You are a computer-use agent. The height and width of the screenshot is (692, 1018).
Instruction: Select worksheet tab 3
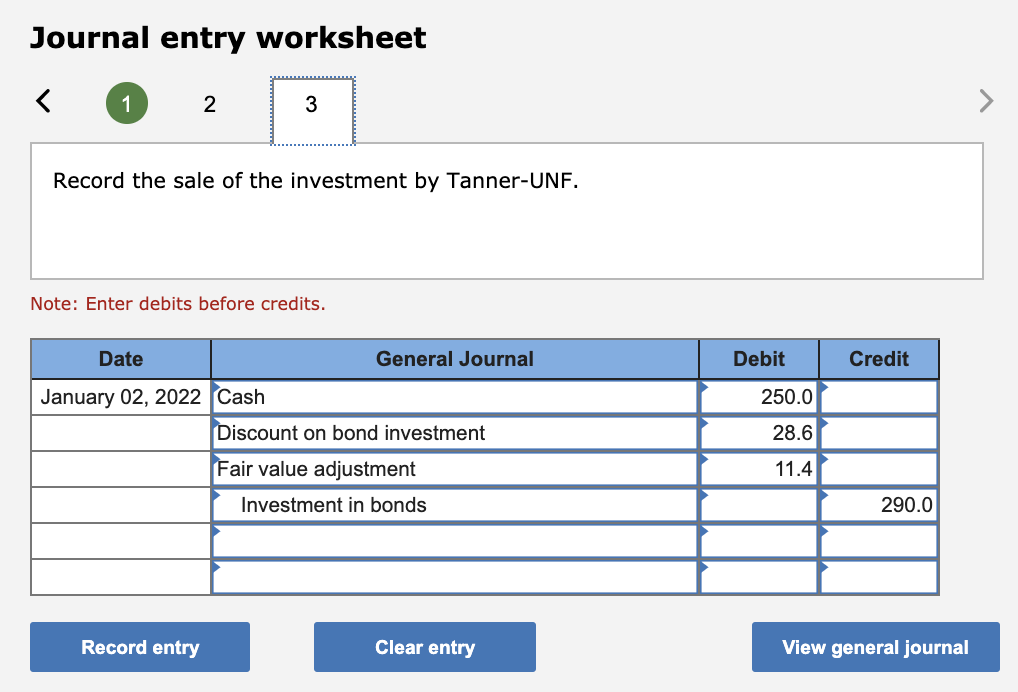(311, 103)
